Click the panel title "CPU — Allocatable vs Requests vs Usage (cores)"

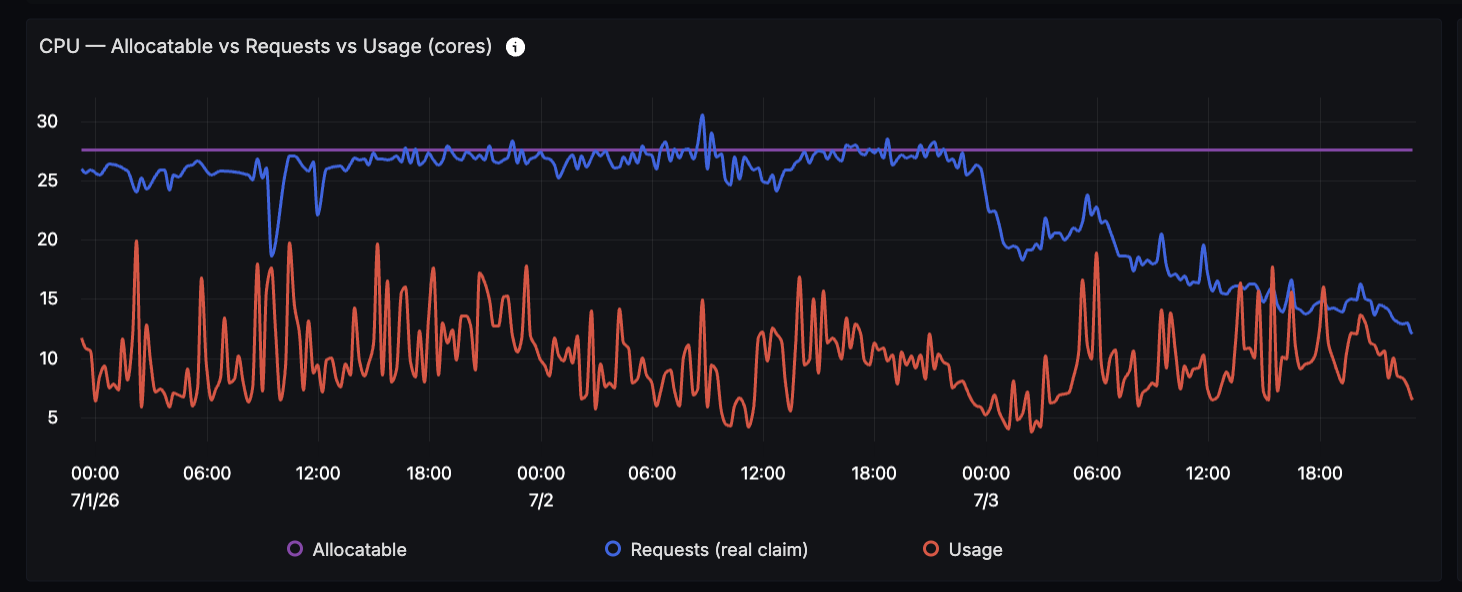tap(265, 47)
